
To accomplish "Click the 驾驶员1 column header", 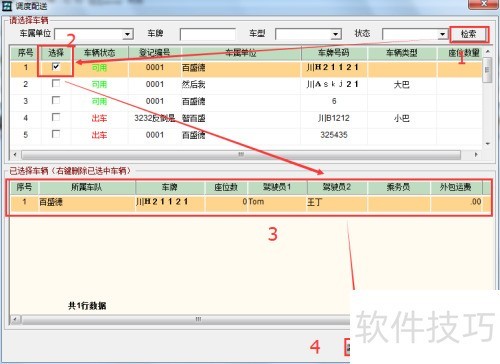I will 277,187.
